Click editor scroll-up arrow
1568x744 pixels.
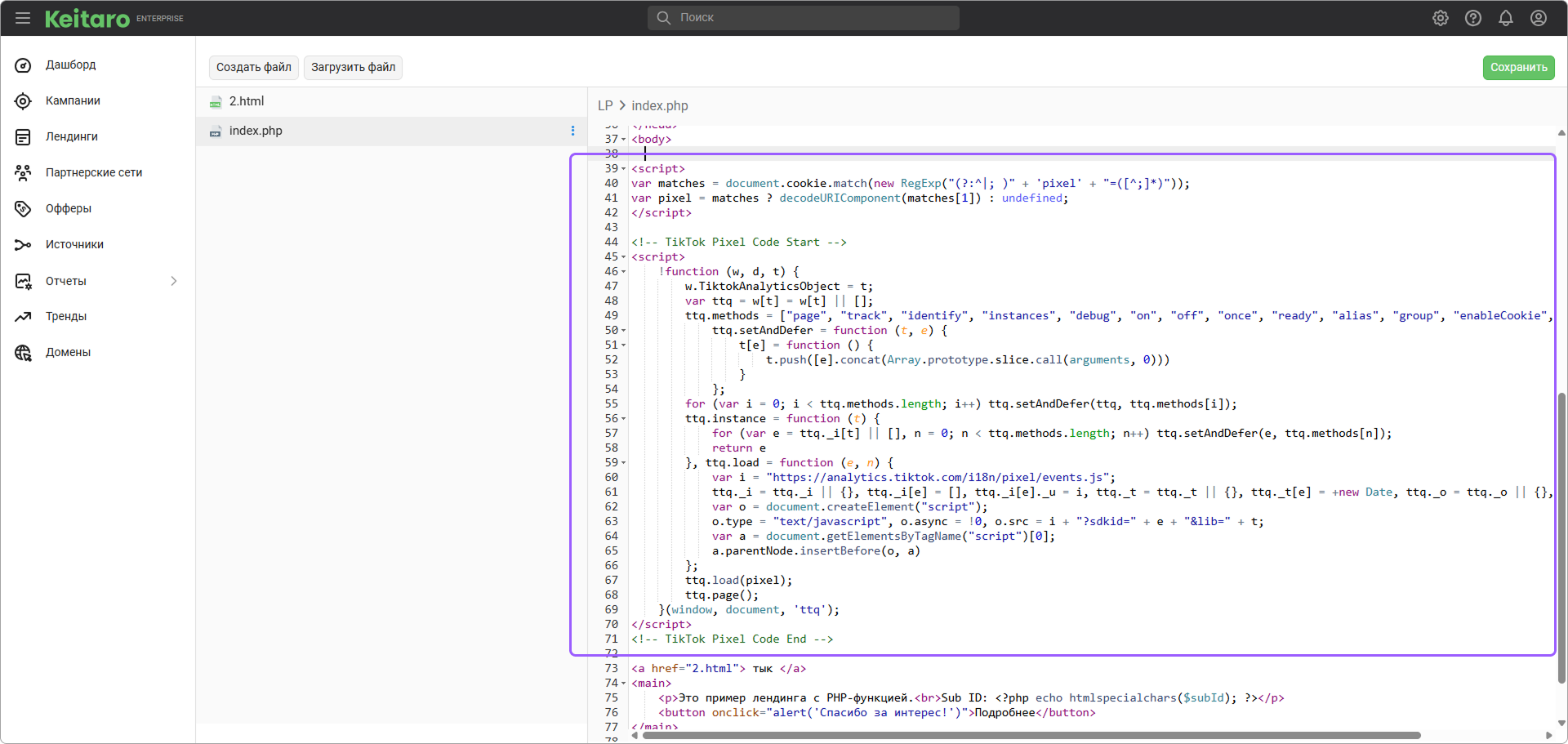coord(1561,132)
